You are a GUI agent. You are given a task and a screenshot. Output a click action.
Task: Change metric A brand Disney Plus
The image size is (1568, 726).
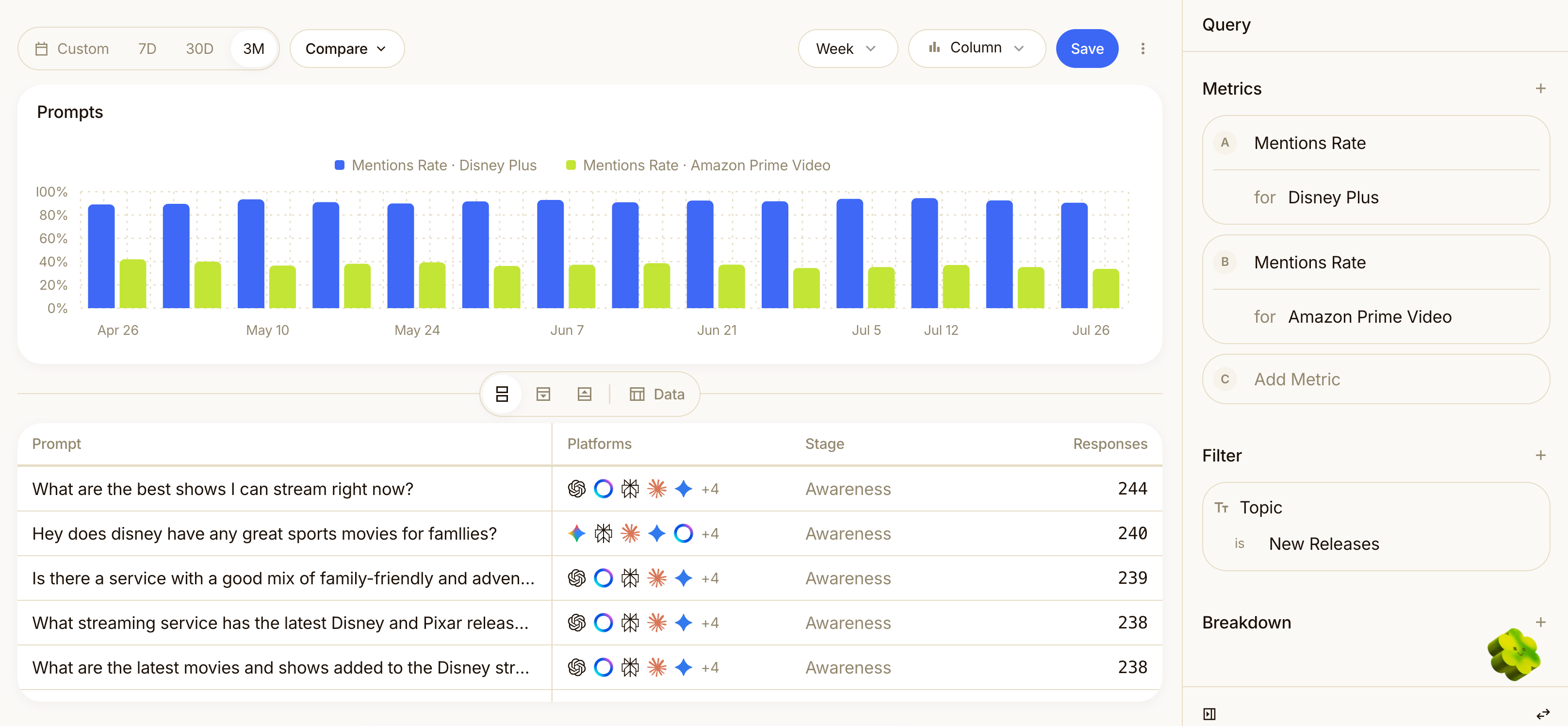1333,198
